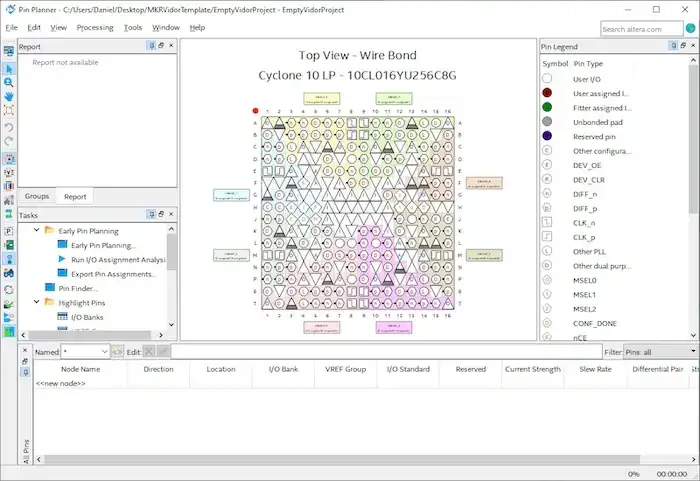
Task: Collapse the Early Pin Planning folder
Action: (37, 231)
